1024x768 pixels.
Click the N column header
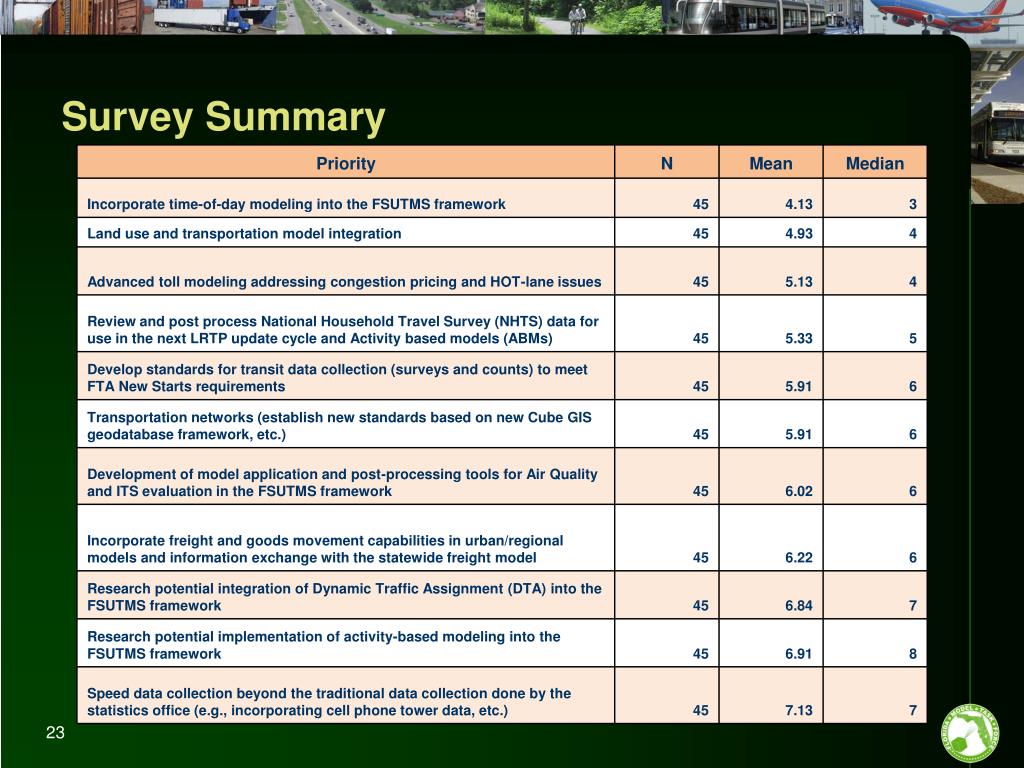pos(667,163)
